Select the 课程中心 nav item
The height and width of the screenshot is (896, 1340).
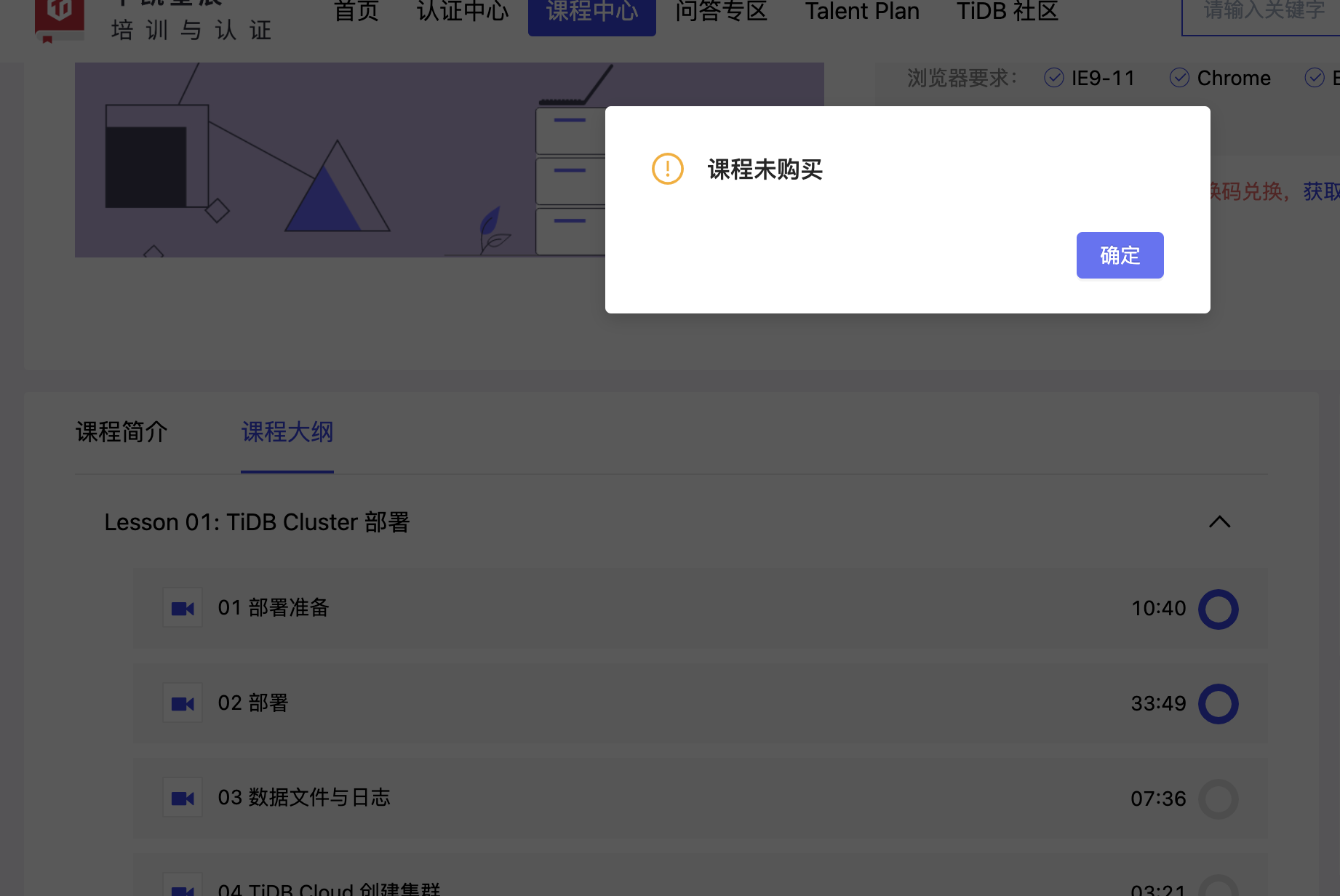click(x=592, y=13)
